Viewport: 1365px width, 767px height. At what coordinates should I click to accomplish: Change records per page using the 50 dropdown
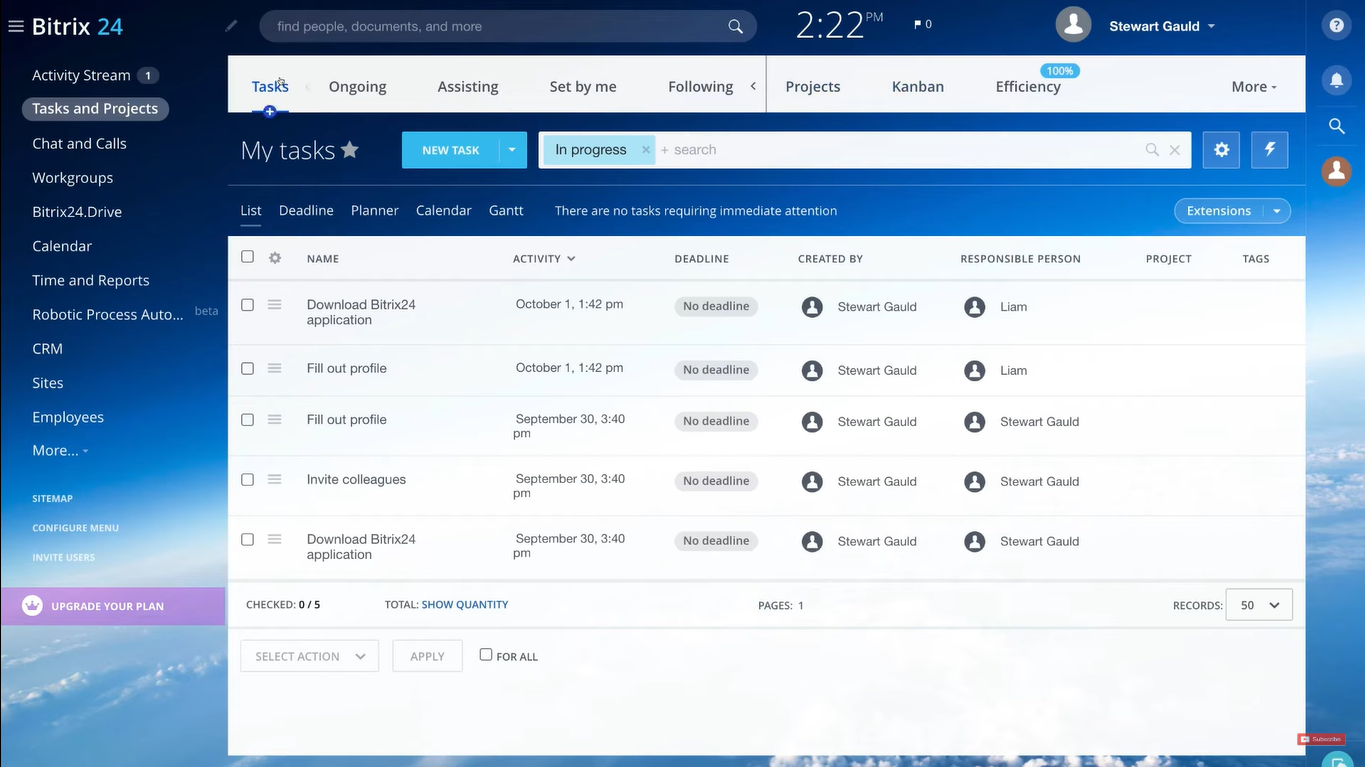click(x=1258, y=604)
